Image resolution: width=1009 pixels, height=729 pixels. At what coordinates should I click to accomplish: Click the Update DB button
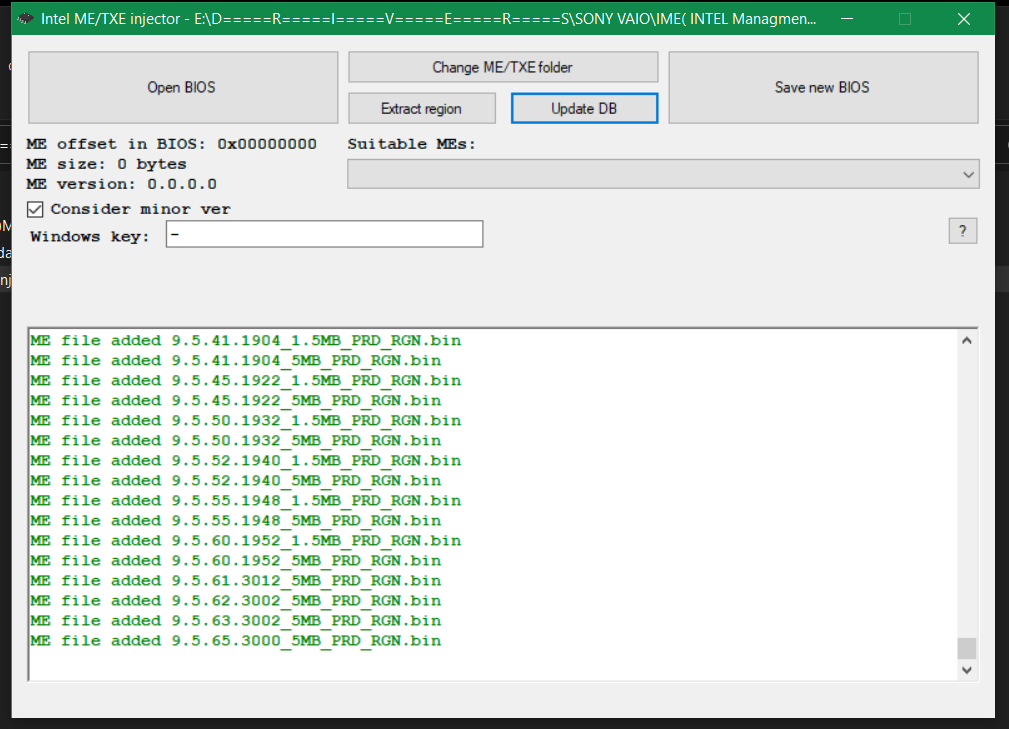584,108
